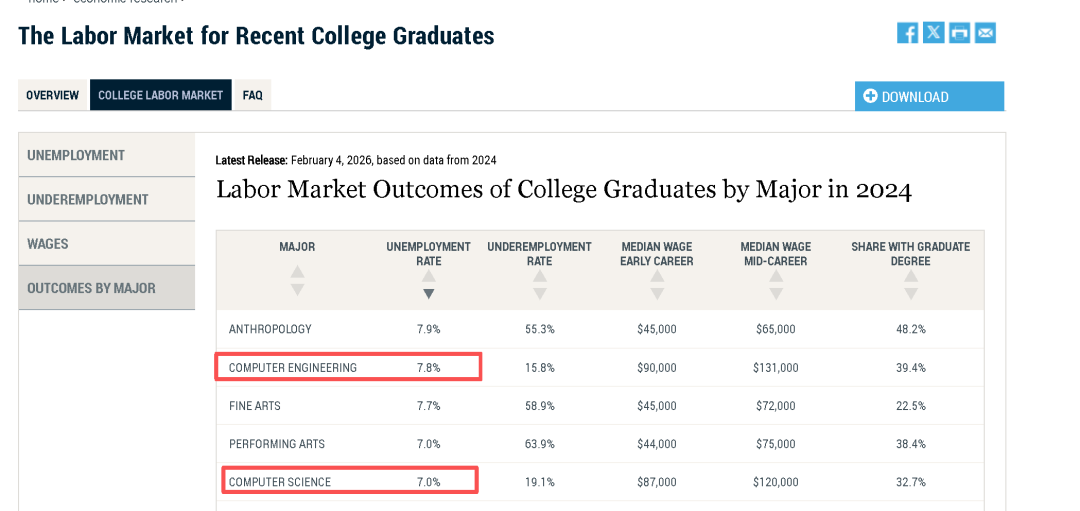Sort Major column ascending arrow
Screen dimensions: 1080x511
297,273
